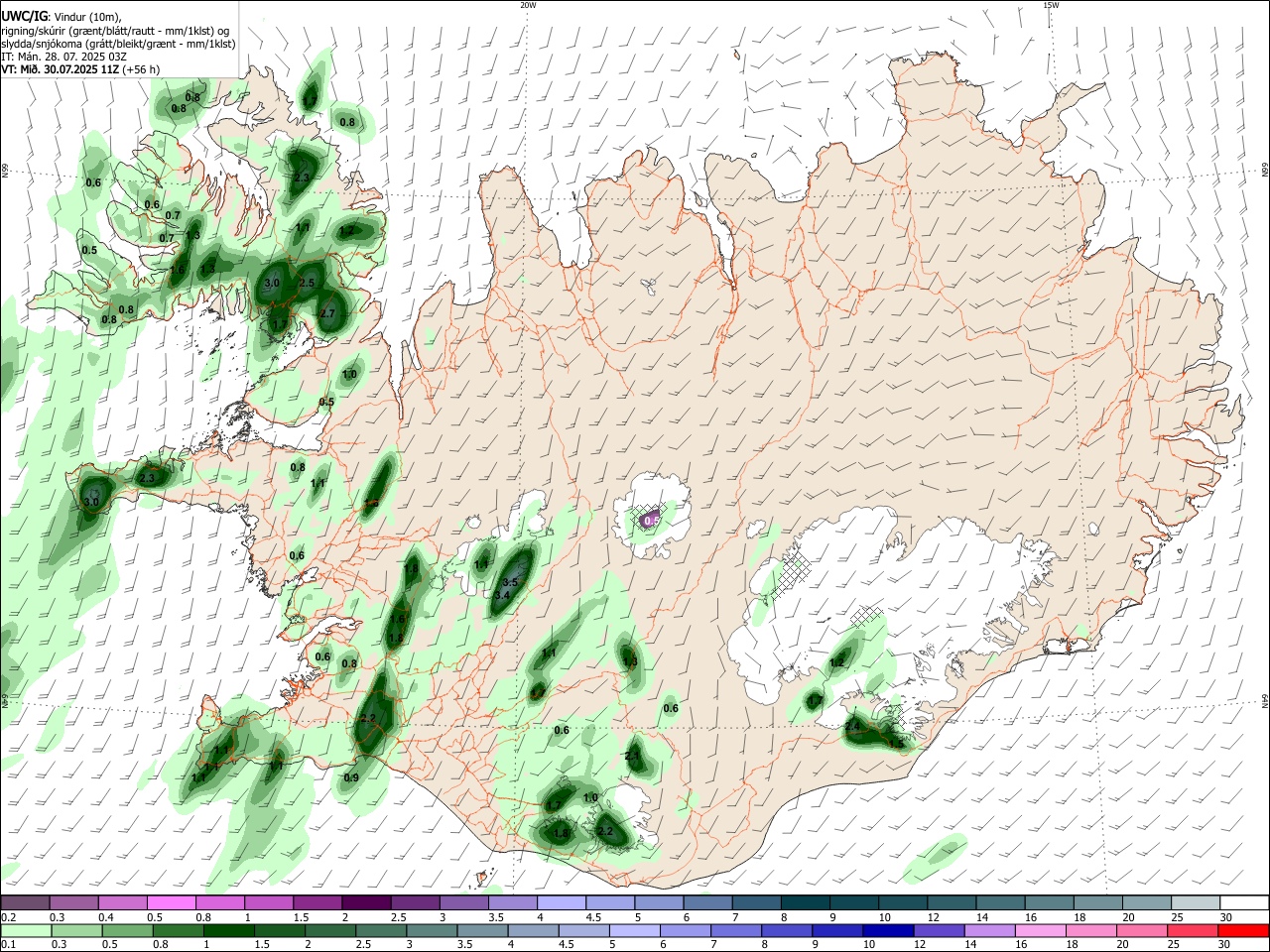Click the 'slydda/snjókoma (grátt/bleikt/grænt' legend line
Viewport: 1270px width, 952px height.
pos(118,45)
